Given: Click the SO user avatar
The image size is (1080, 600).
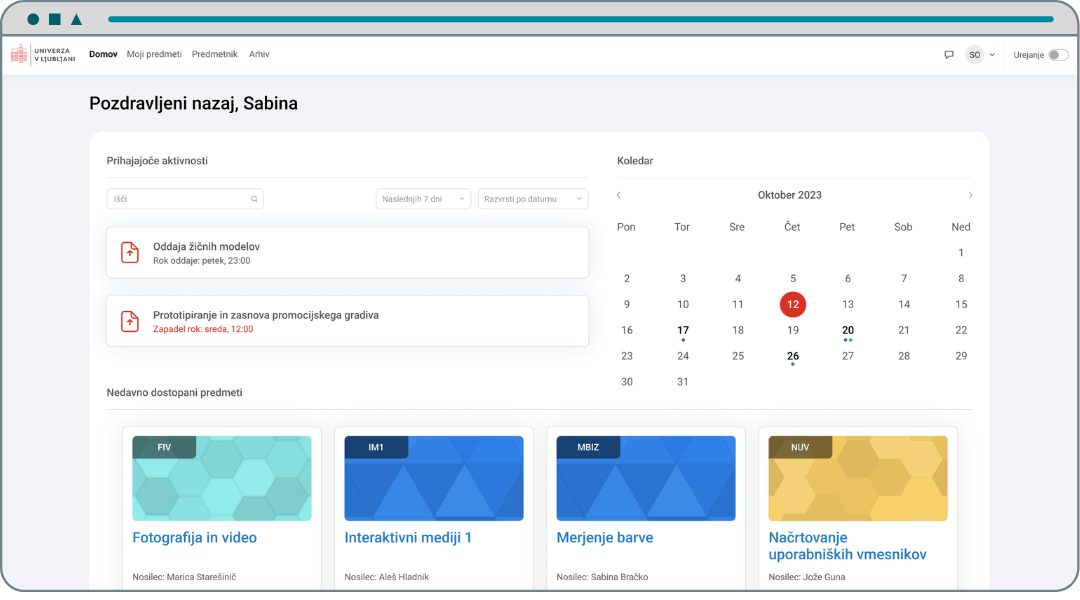Looking at the screenshot, I should [974, 54].
